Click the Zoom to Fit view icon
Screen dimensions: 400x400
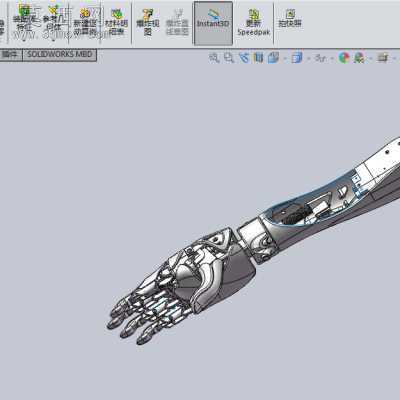[x=214, y=58]
